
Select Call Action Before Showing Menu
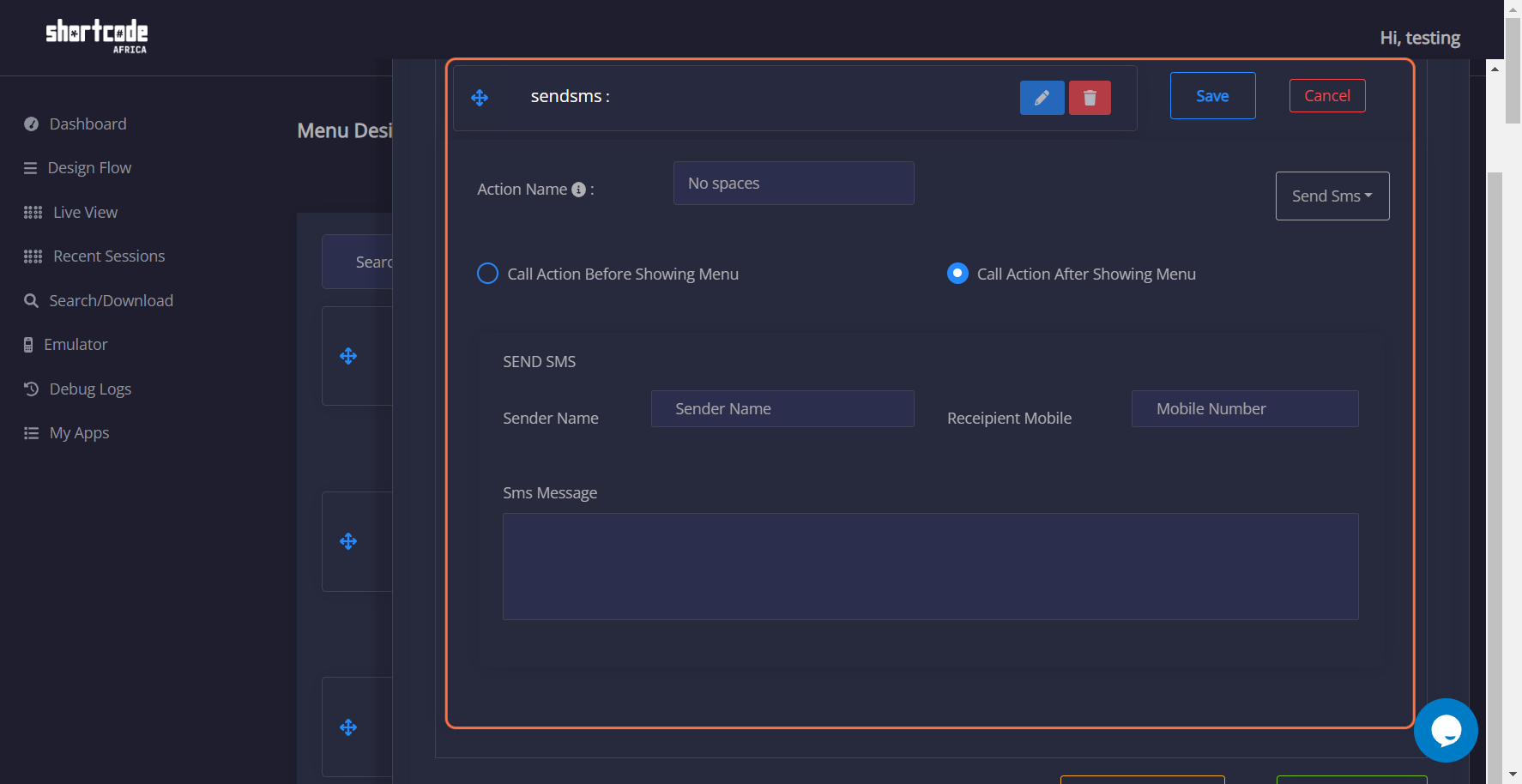click(x=487, y=274)
